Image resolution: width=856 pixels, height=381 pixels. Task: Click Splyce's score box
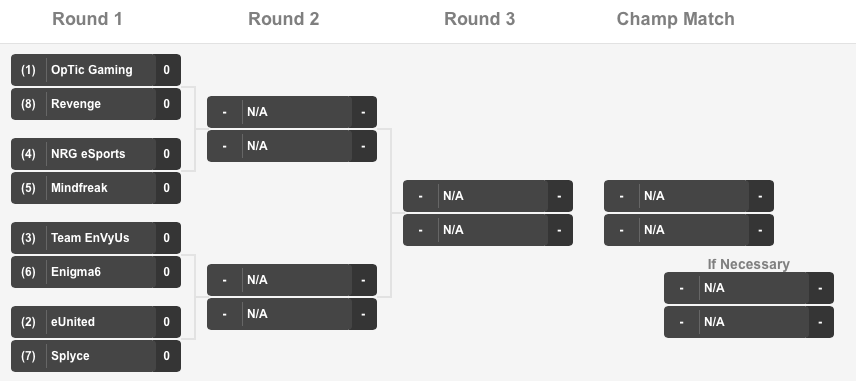167,356
